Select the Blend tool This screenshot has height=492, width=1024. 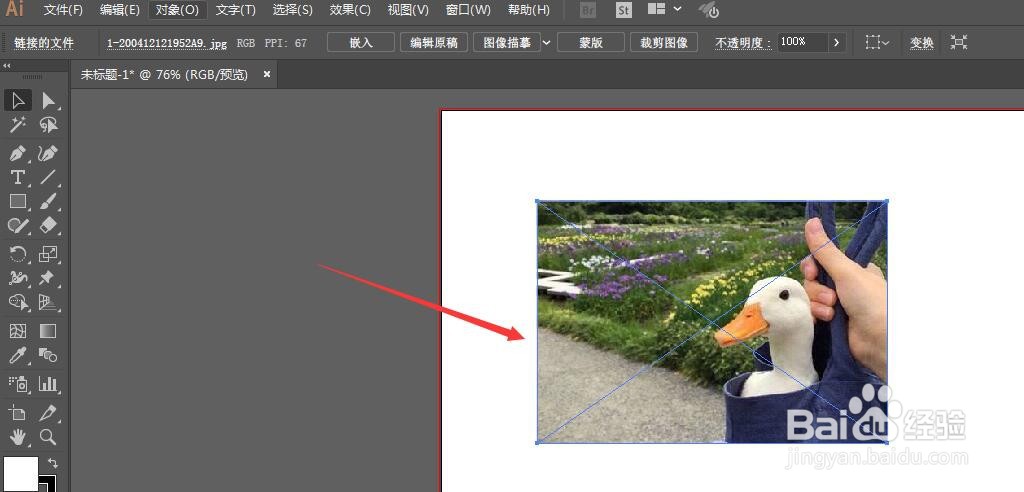click(48, 355)
